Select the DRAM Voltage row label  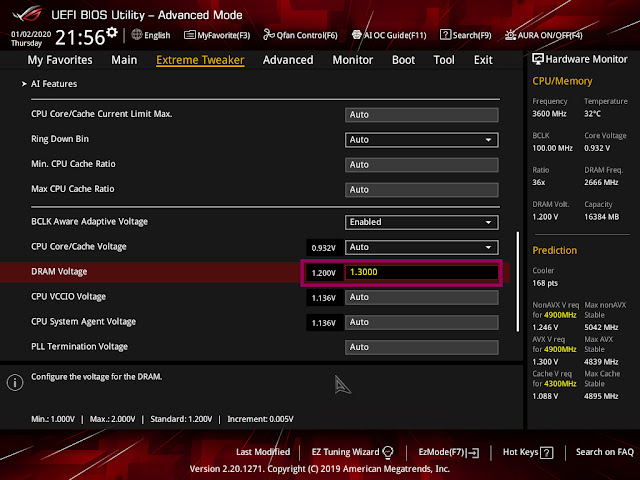click(59, 271)
